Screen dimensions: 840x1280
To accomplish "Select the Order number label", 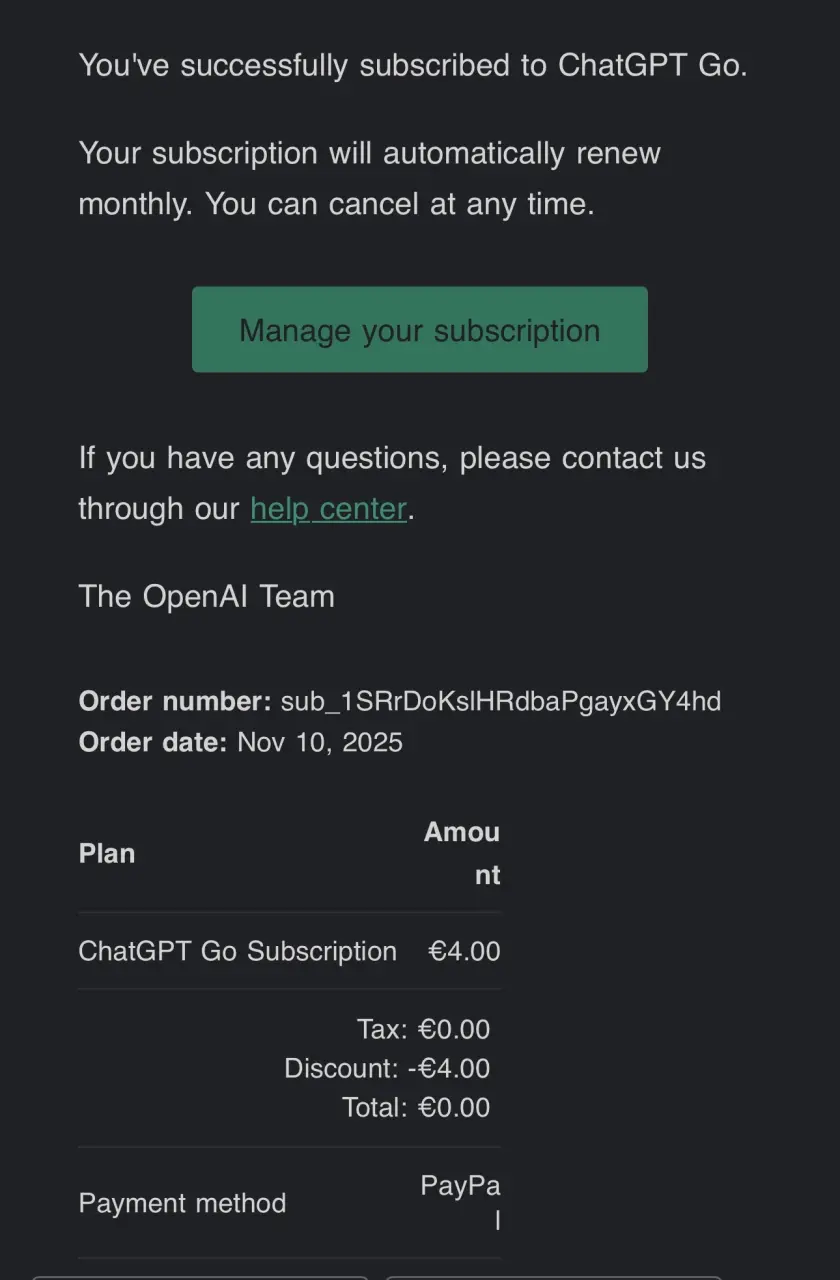I will click(x=175, y=701).
